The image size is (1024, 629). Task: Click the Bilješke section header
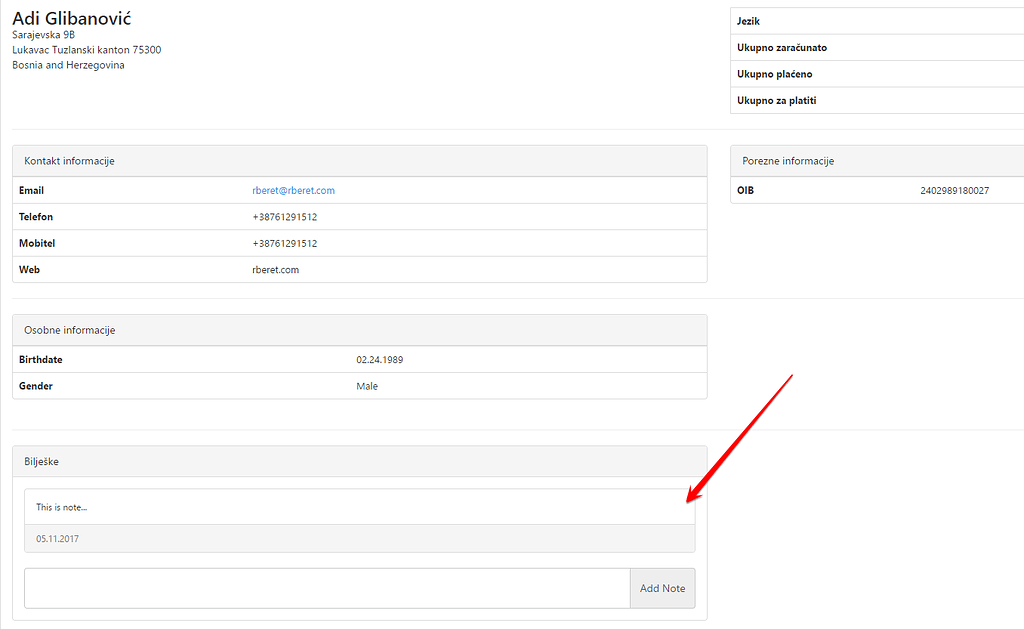41,461
